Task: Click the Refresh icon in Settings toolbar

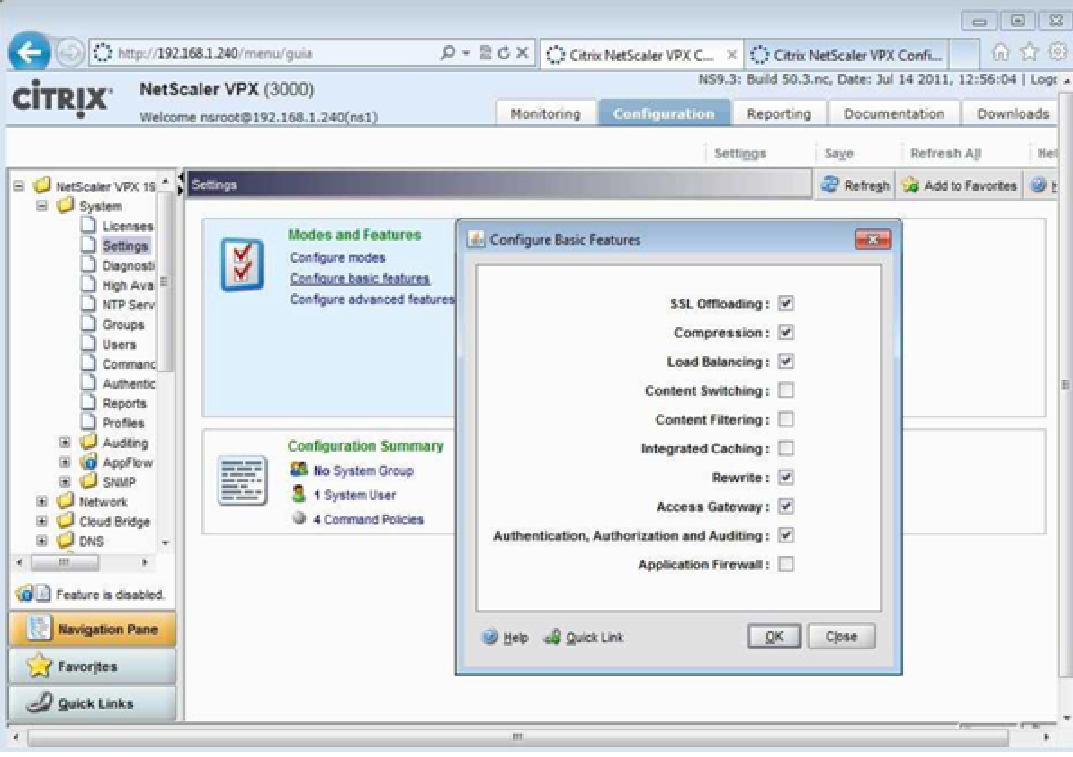Action: [830, 185]
